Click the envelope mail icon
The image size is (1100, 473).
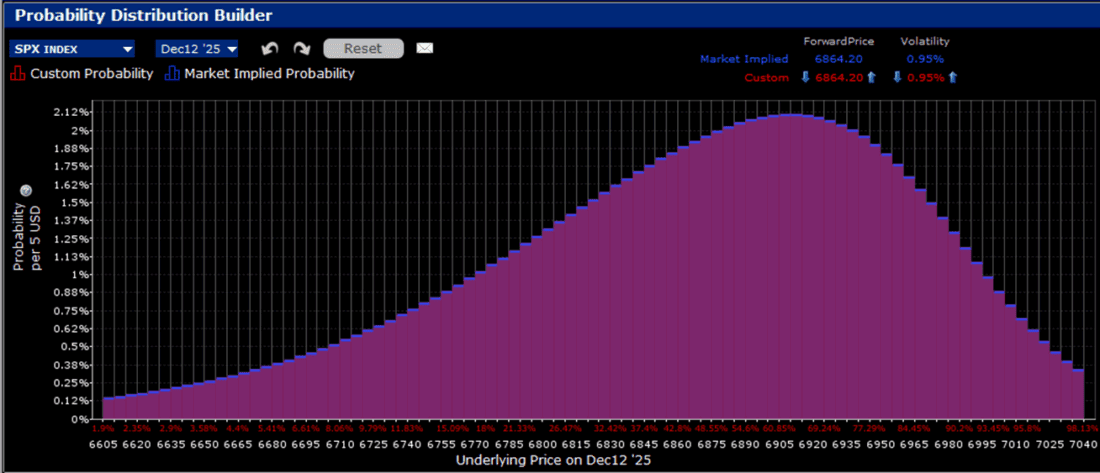tap(424, 48)
